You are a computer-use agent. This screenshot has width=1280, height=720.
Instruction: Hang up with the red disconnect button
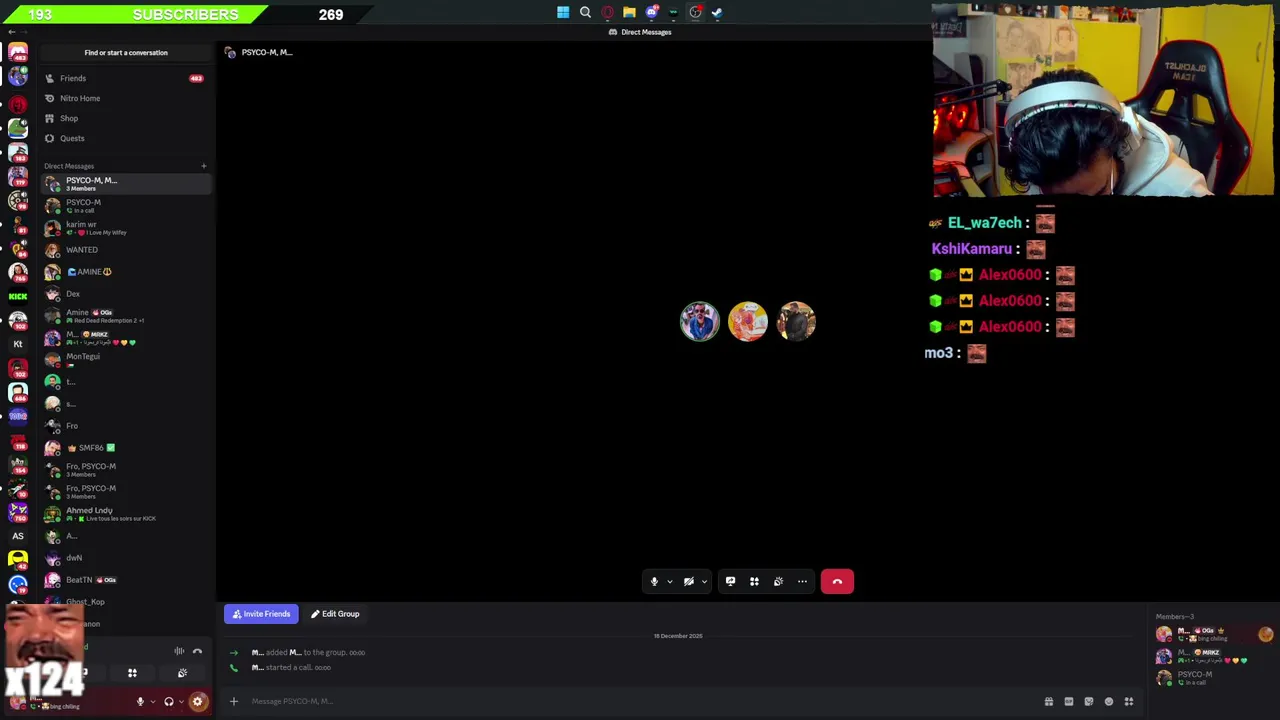tap(837, 581)
